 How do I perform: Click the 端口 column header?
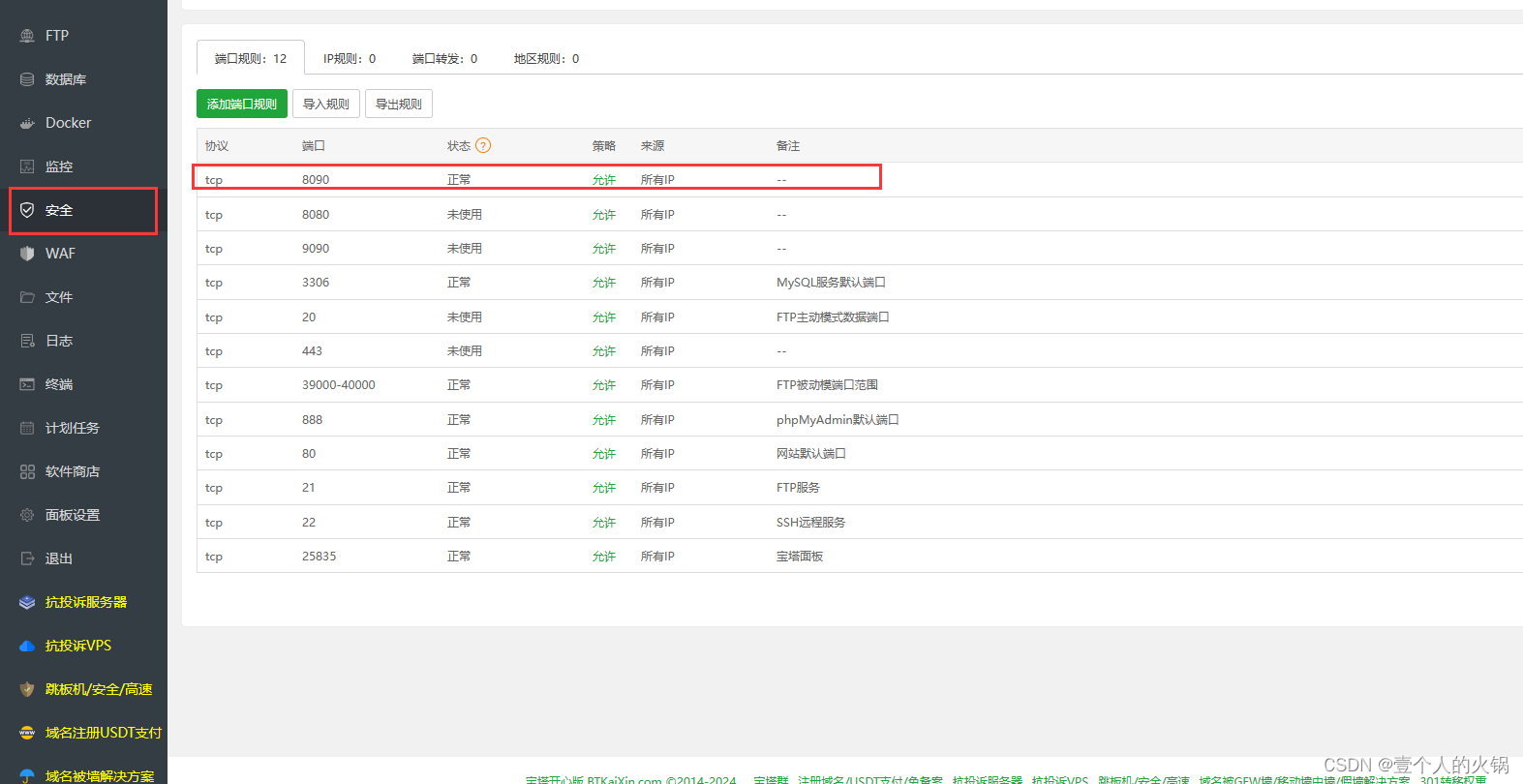tap(314, 146)
